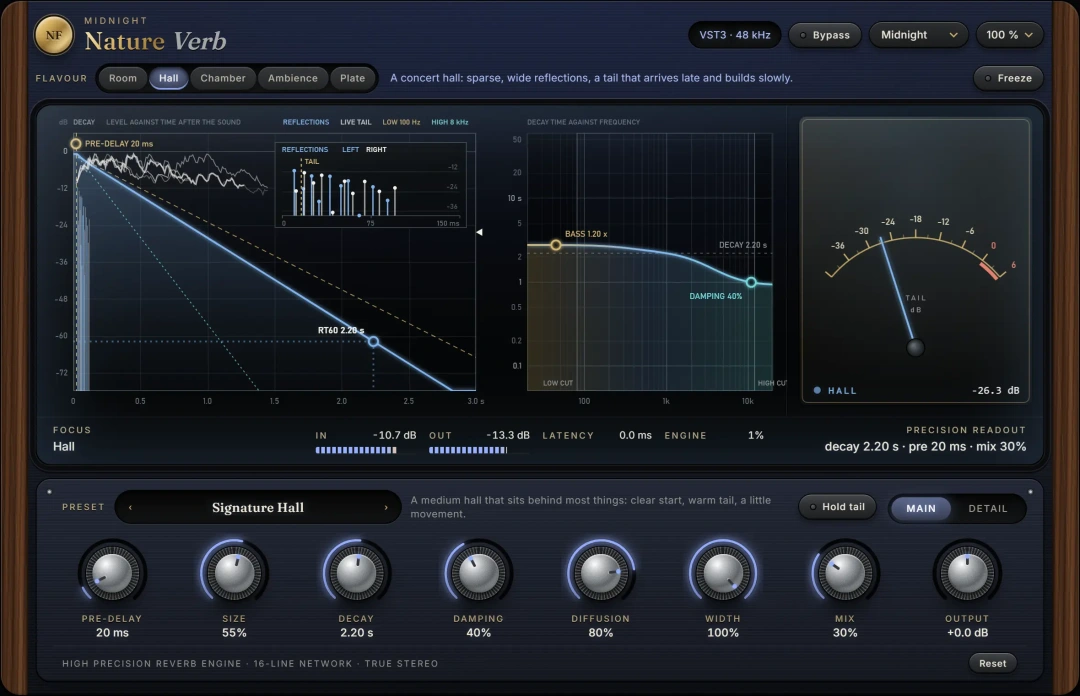The width and height of the screenshot is (1080, 696).
Task: Open the Signature Hall preset selector
Action: click(x=258, y=508)
